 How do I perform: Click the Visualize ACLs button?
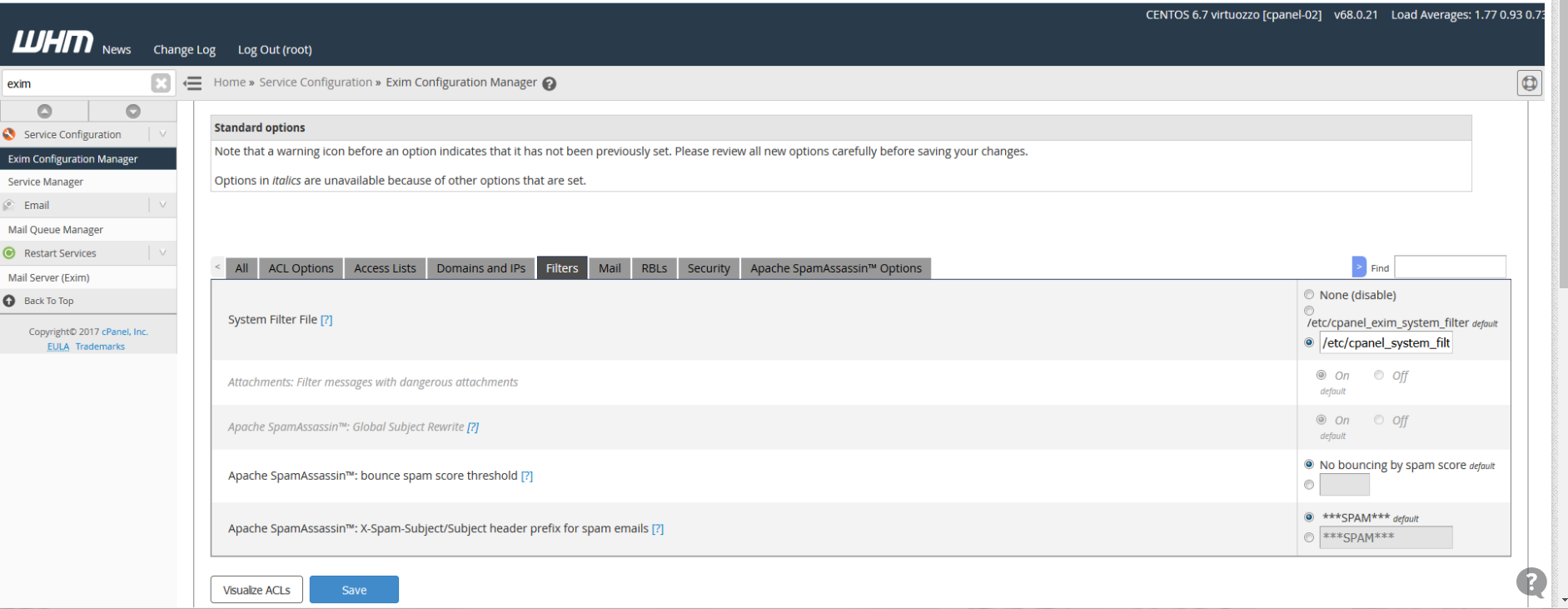(x=256, y=590)
